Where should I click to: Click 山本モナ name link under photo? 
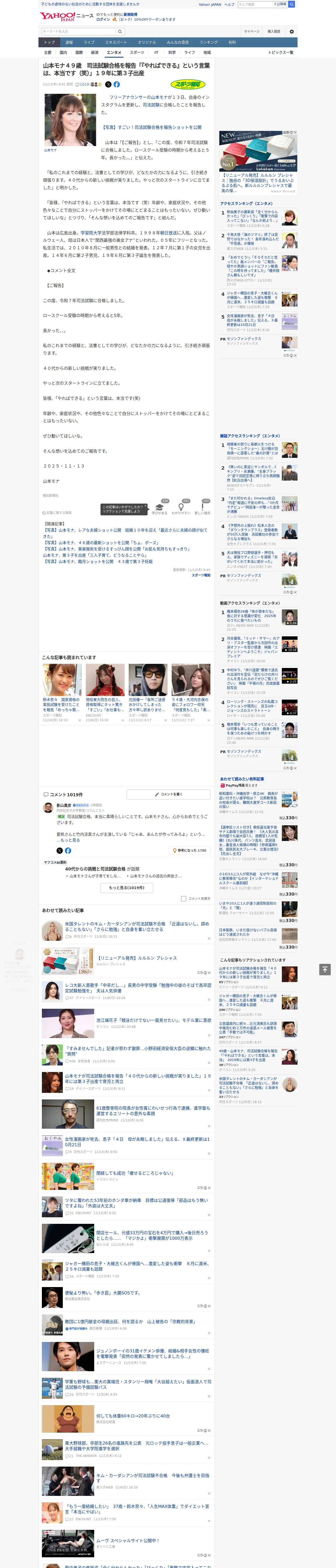pyautogui.click(x=50, y=150)
